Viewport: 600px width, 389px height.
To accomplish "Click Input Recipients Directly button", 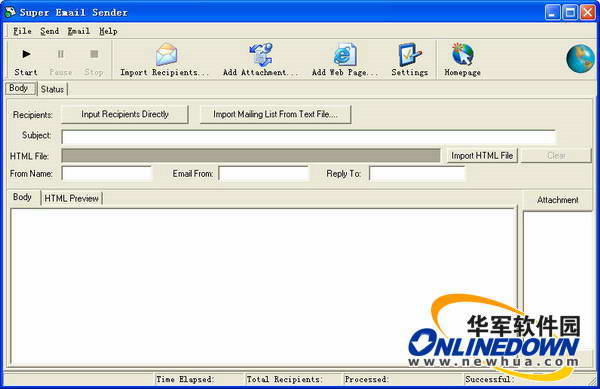I will [x=125, y=114].
